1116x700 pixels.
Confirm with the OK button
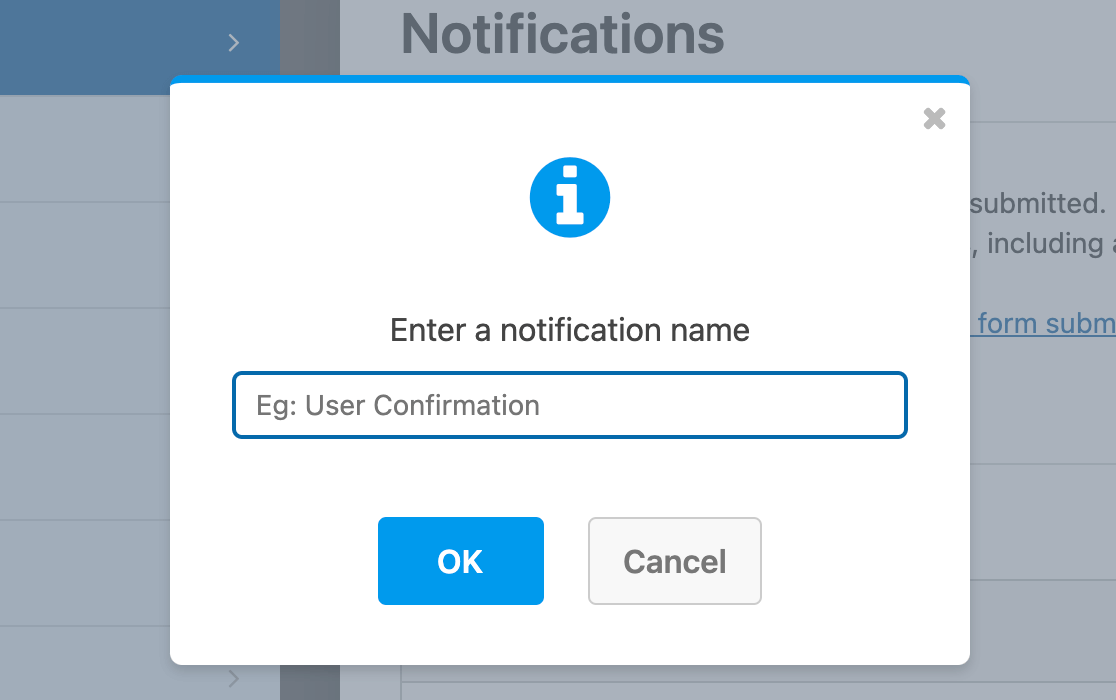point(460,561)
